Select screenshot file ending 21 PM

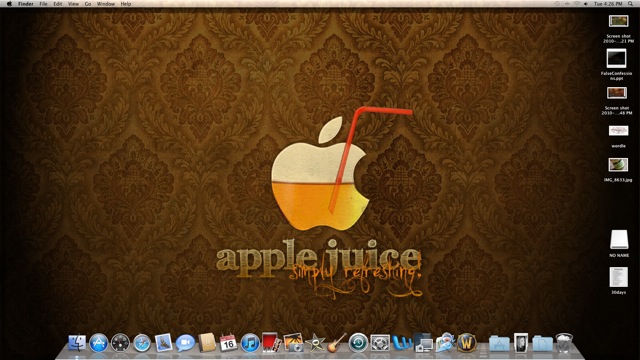tap(618, 21)
